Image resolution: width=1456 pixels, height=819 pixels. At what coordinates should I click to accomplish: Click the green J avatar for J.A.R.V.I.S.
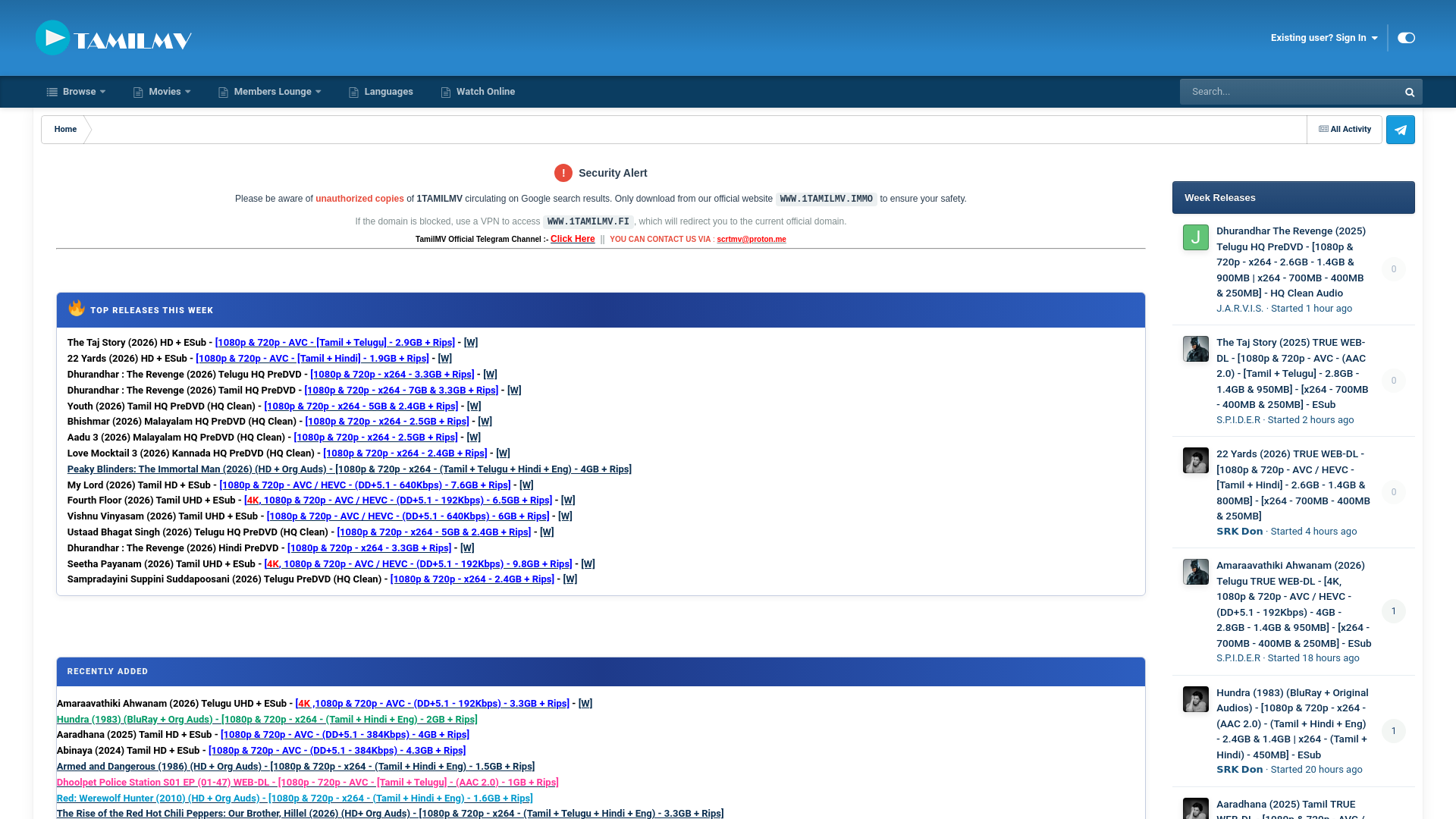1196,237
